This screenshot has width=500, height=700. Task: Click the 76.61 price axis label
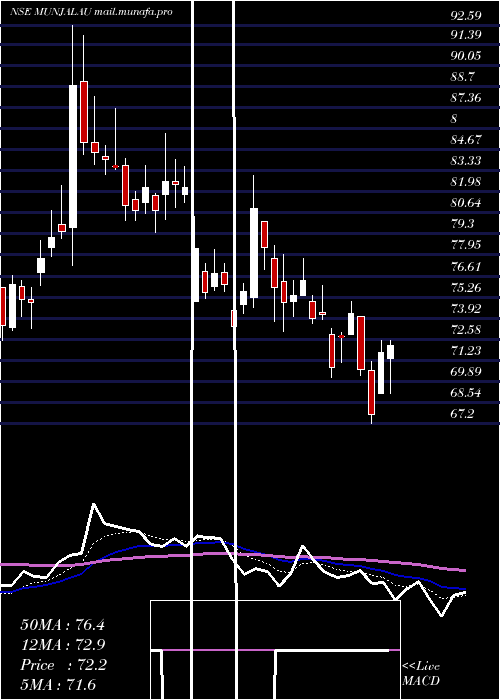pos(466,267)
